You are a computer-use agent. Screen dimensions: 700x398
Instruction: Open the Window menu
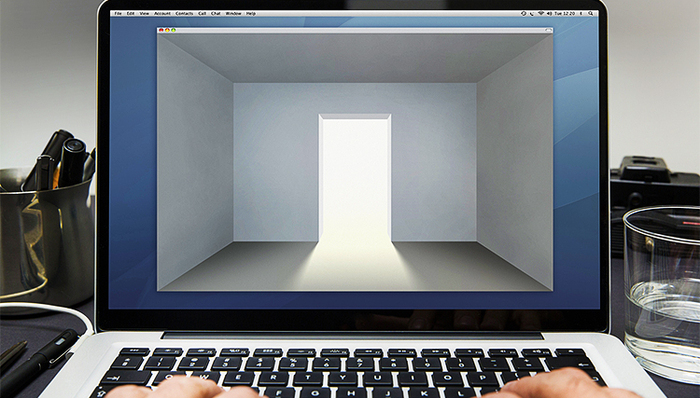[233, 14]
